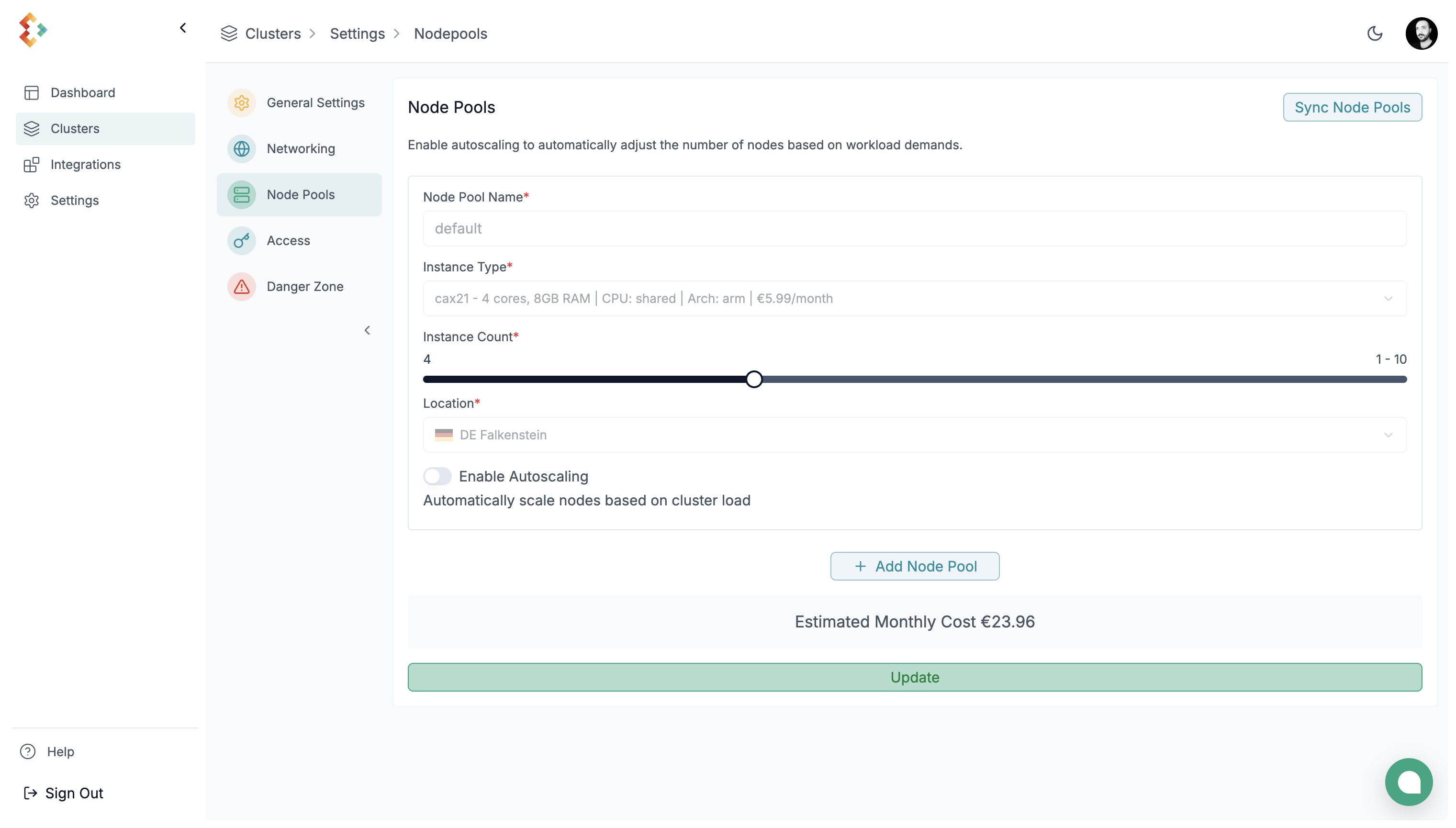
Task: Collapse the main sidebar with chevron
Action: [x=183, y=28]
